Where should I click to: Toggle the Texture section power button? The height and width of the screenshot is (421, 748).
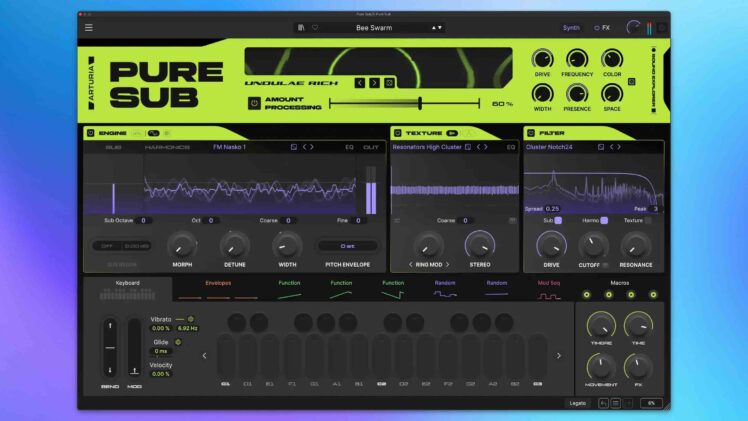[397, 133]
